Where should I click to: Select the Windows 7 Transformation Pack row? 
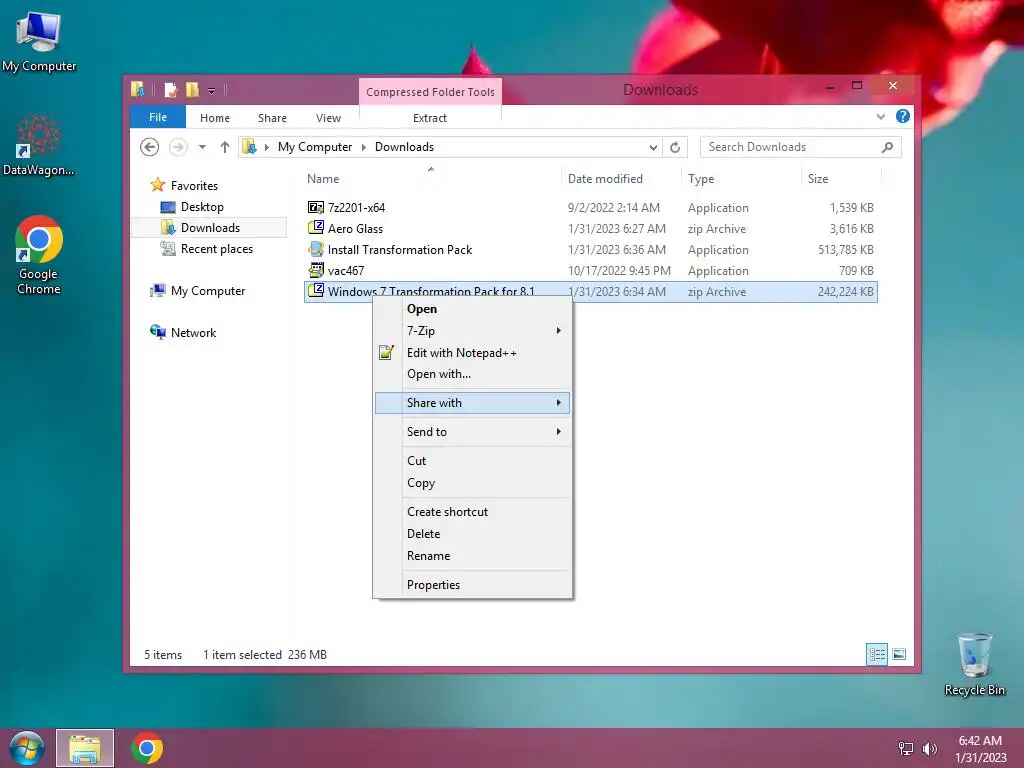click(x=591, y=291)
